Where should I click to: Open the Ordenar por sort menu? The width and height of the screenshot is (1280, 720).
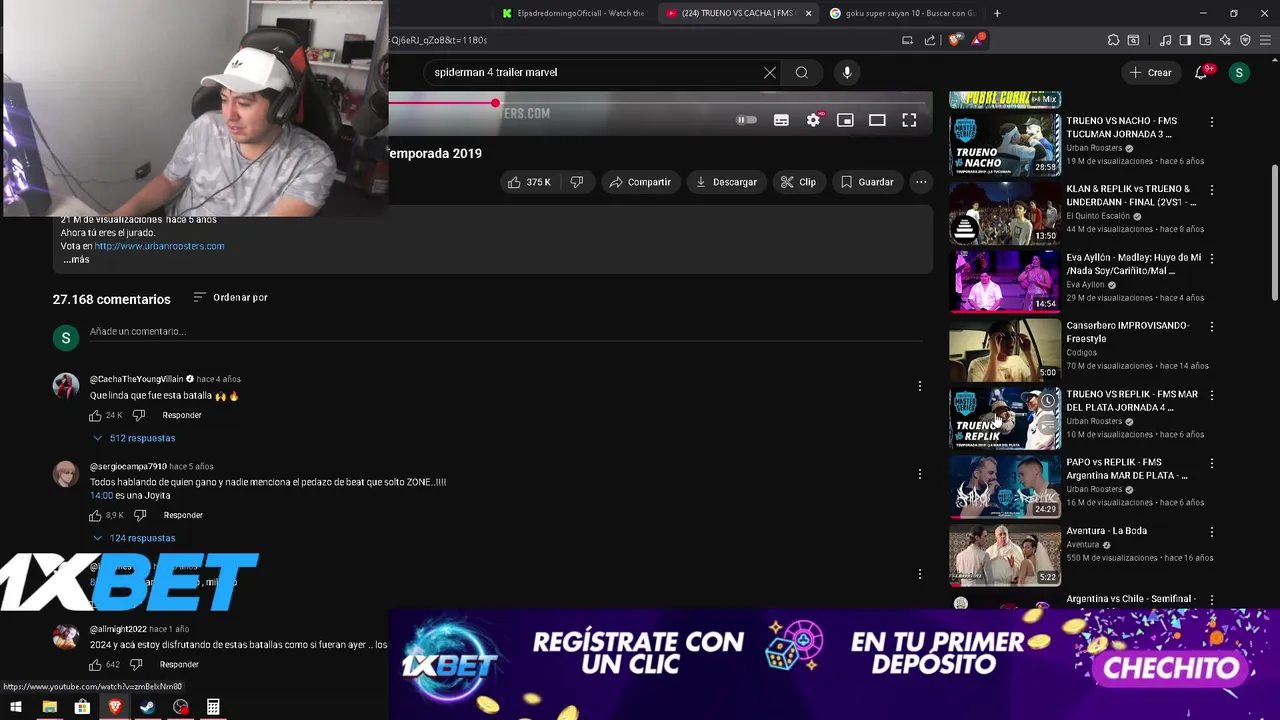click(x=230, y=297)
